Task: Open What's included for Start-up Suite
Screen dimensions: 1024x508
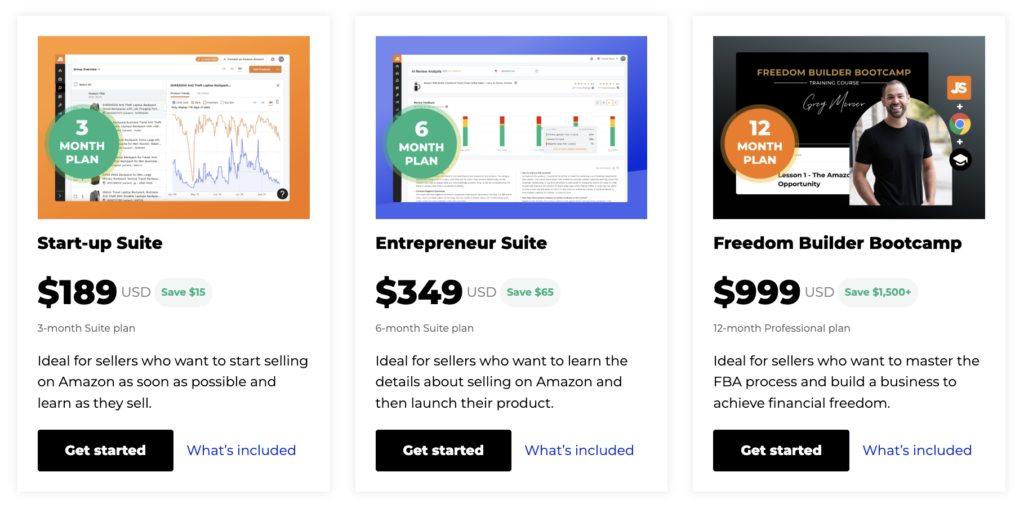Action: tap(241, 451)
